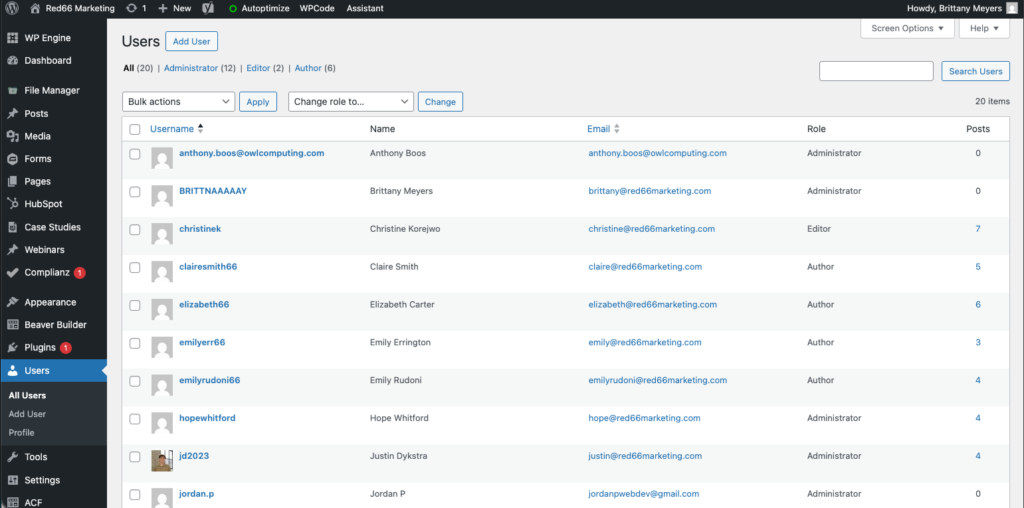The height and width of the screenshot is (508, 1024).
Task: Click the Plugins icon in sidebar
Action: point(12,347)
